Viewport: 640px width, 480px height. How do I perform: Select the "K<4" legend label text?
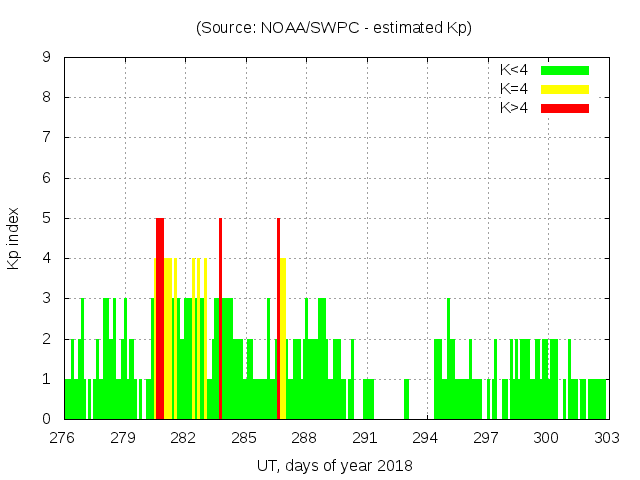tap(514, 70)
